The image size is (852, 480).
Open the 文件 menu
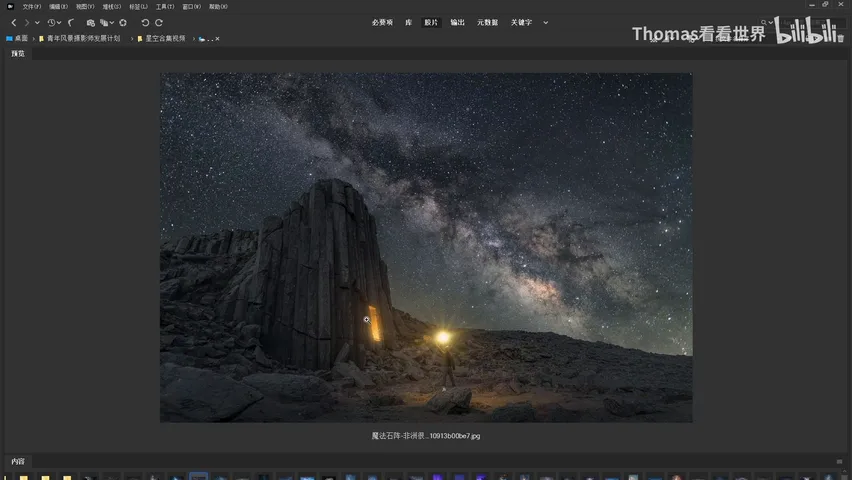pos(32,7)
